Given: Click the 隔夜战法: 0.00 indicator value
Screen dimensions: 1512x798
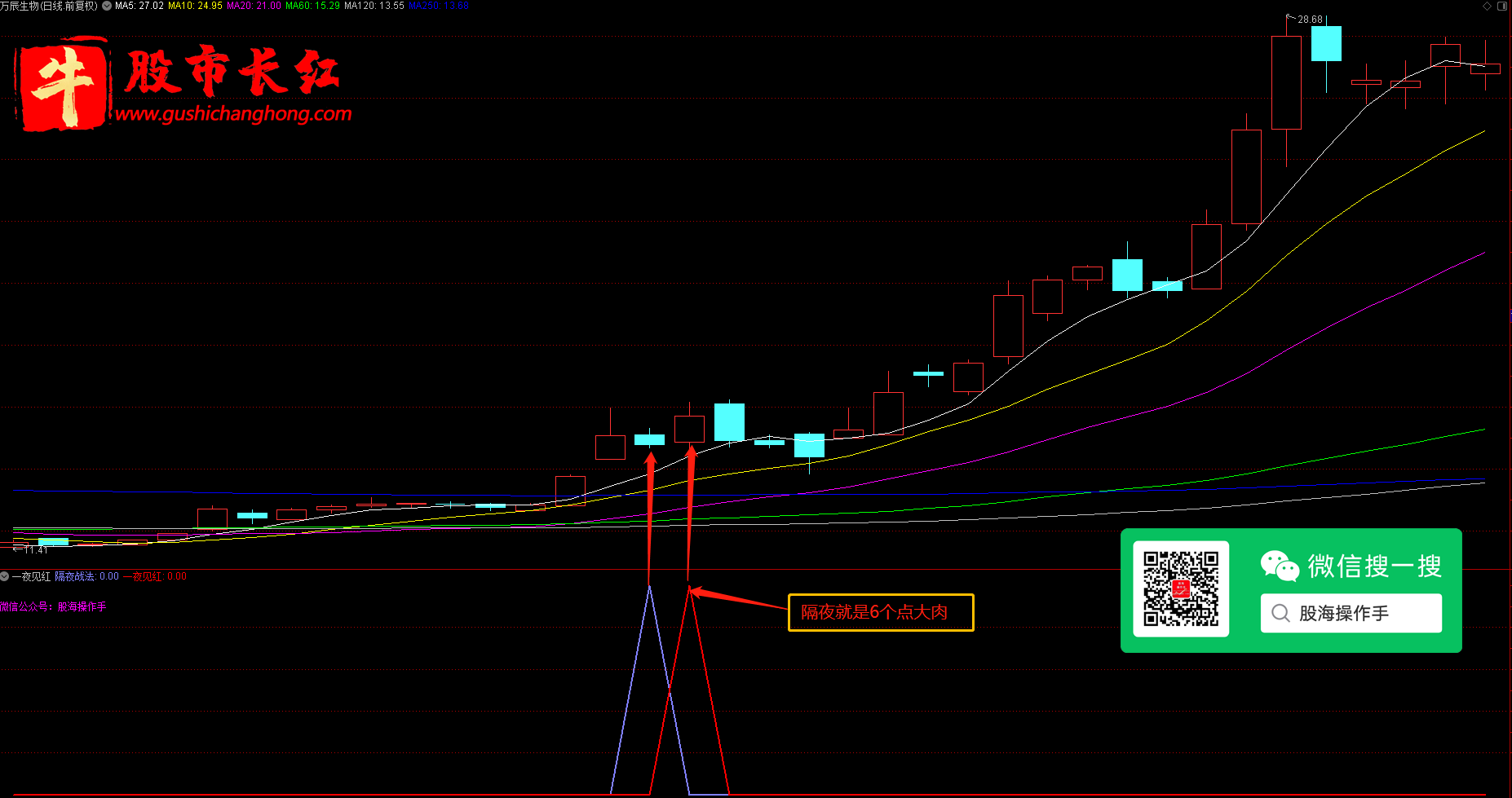Looking at the screenshot, I should [86, 576].
